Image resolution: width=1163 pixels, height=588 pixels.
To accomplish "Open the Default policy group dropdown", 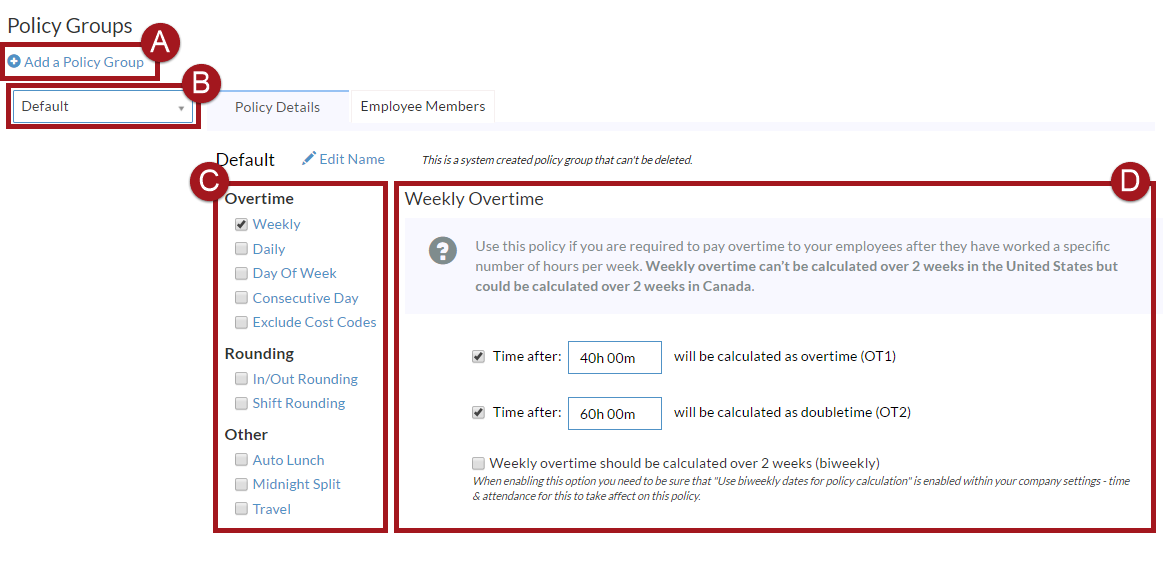I will point(102,107).
